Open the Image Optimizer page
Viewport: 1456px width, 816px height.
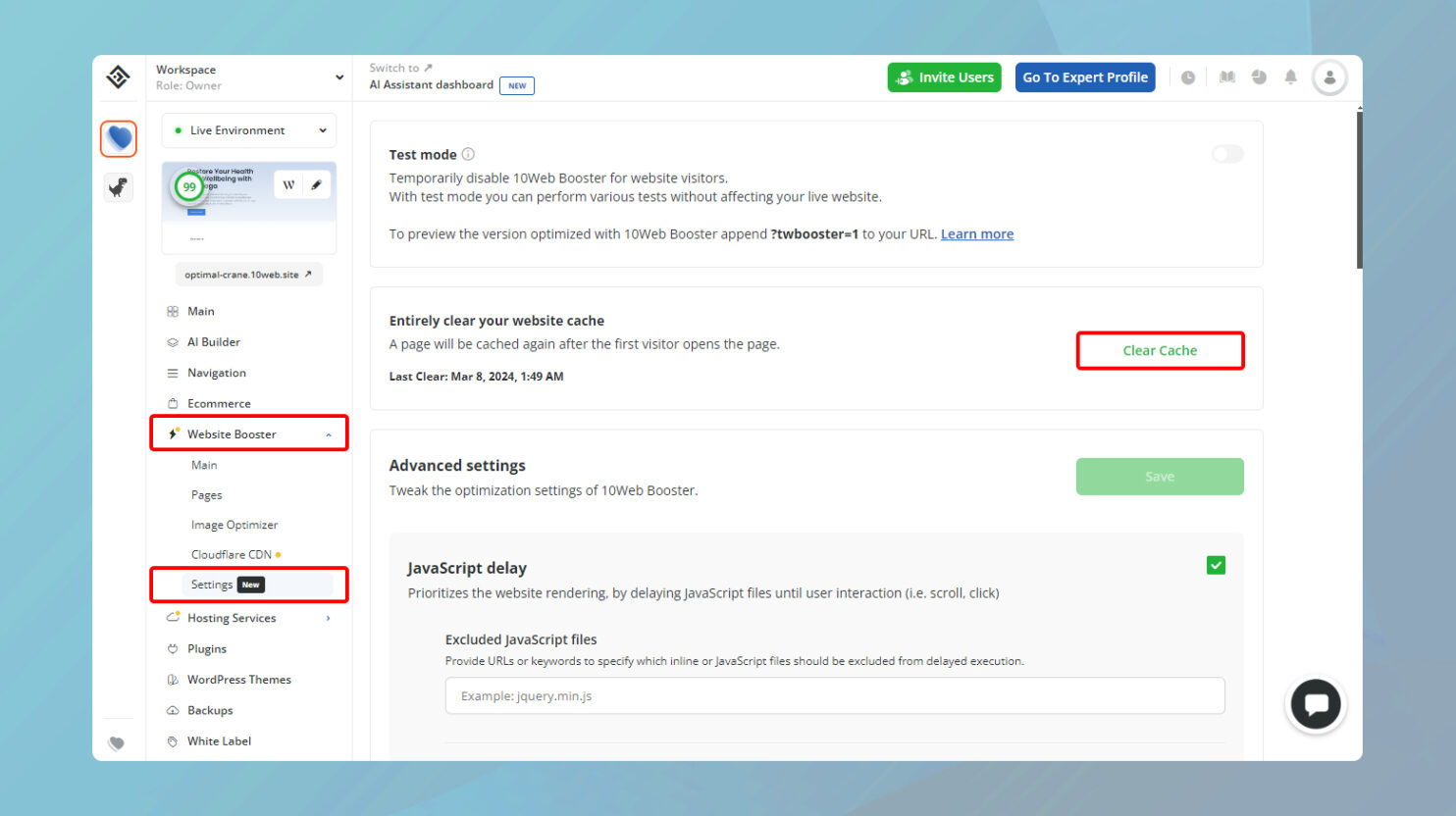click(x=234, y=524)
